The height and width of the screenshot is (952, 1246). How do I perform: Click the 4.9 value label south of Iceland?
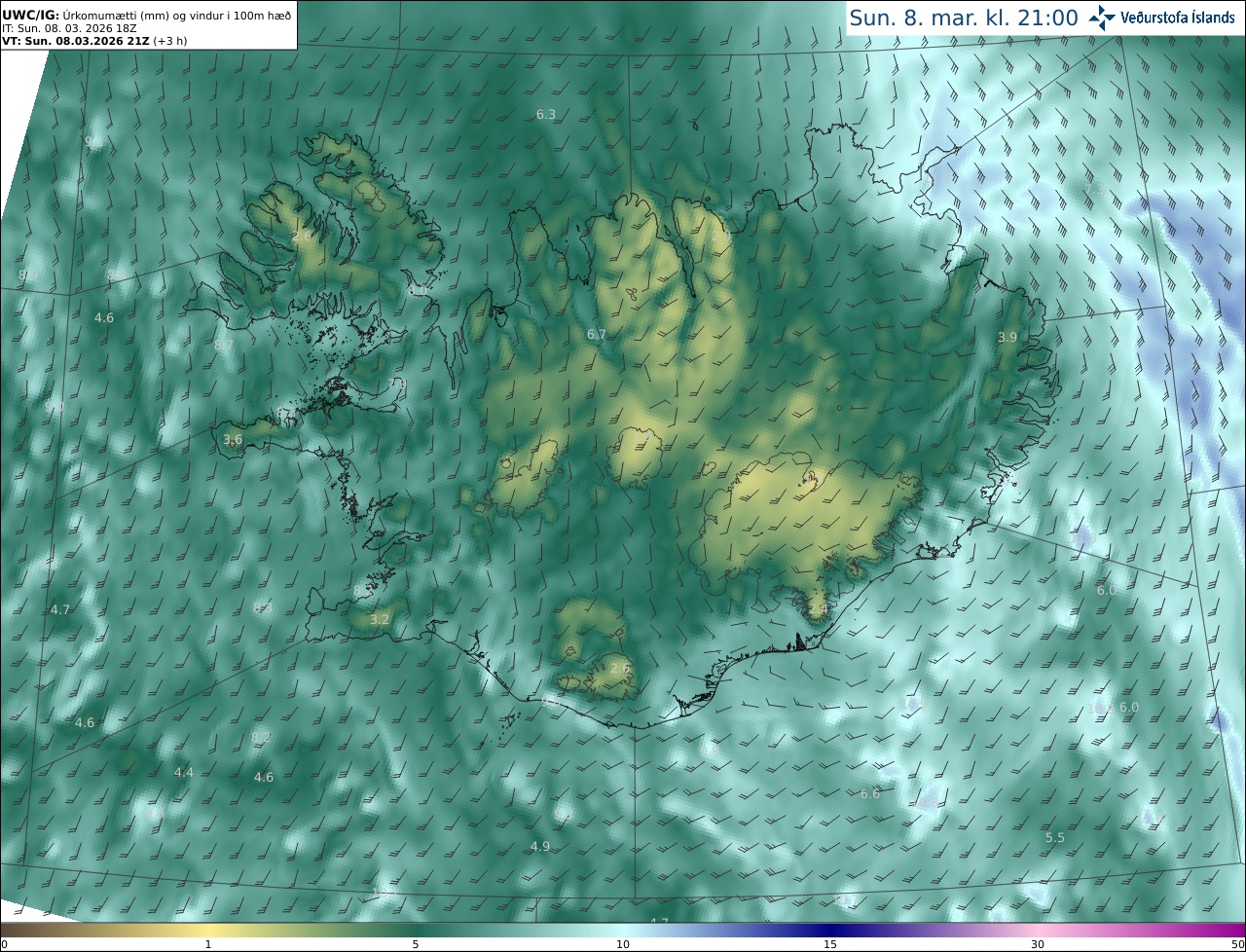pyautogui.click(x=540, y=847)
